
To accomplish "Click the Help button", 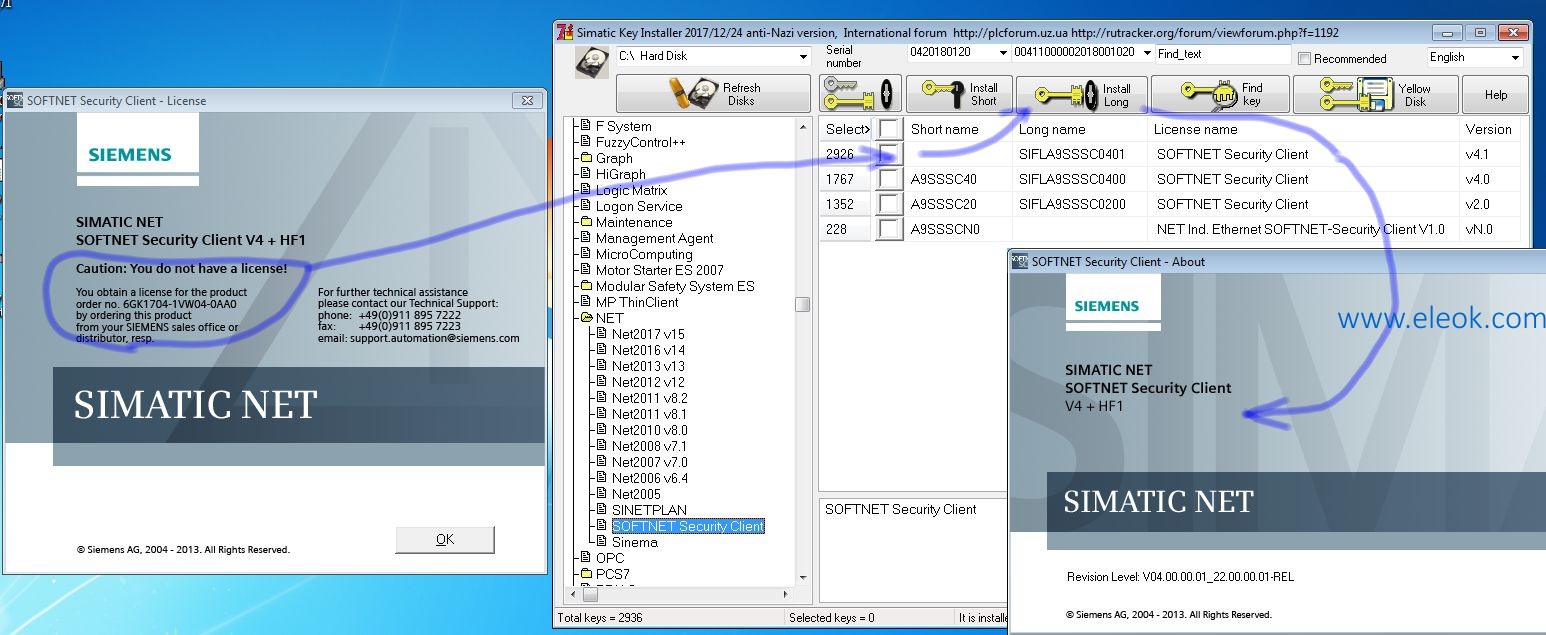I will click(x=1495, y=94).
